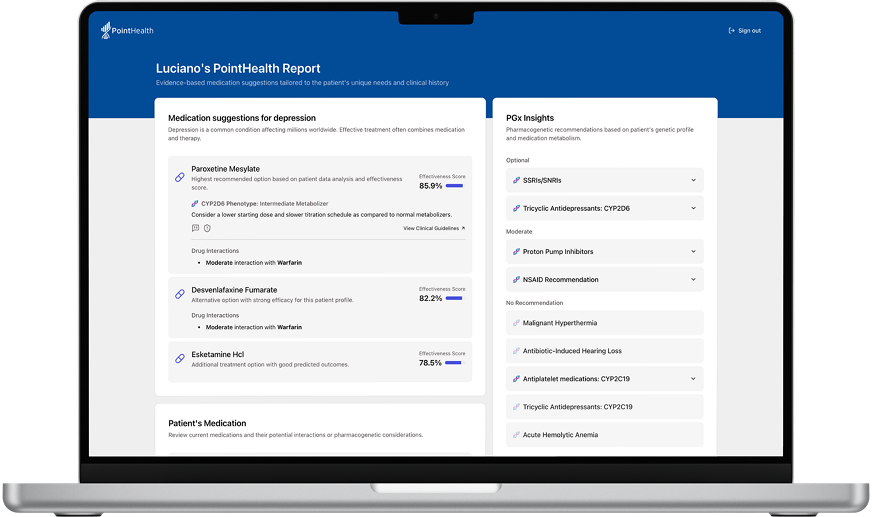Click the Medication suggestions for depression heading
The width and height of the screenshot is (872, 517).
[x=242, y=118]
